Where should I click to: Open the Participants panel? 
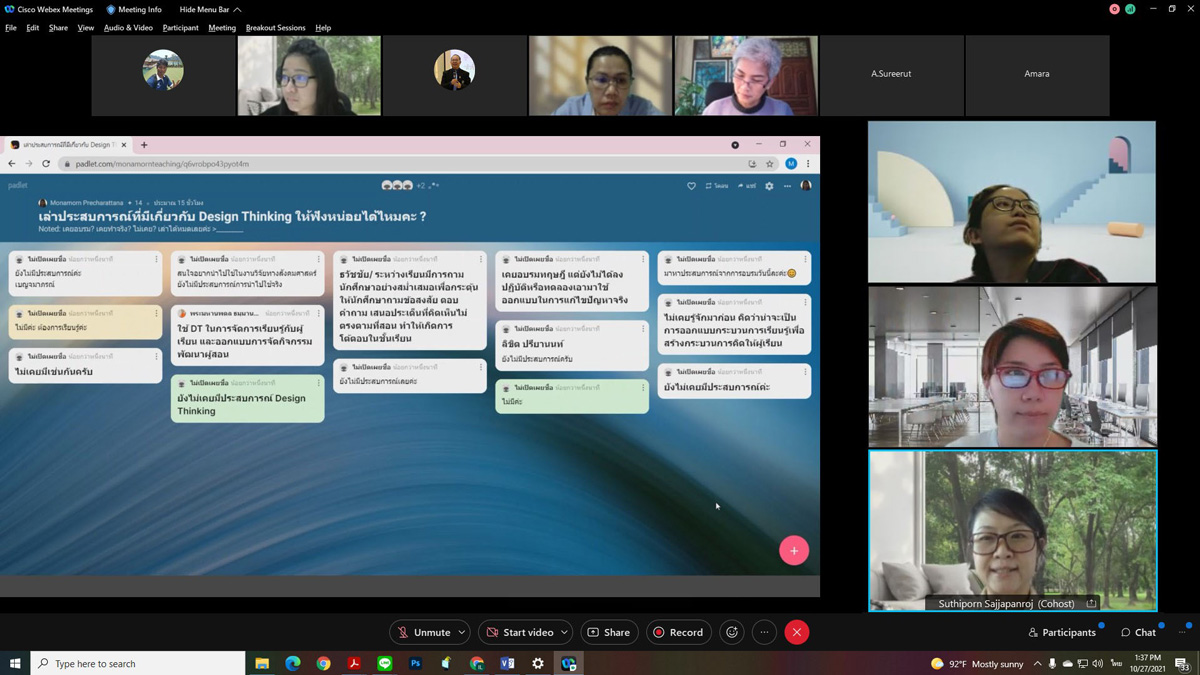(x=1062, y=632)
